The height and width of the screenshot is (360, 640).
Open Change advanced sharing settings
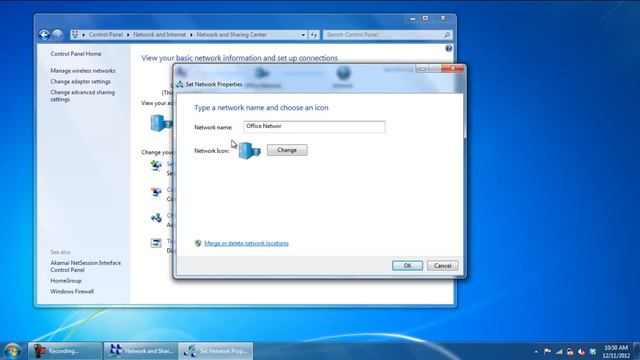click(x=82, y=96)
